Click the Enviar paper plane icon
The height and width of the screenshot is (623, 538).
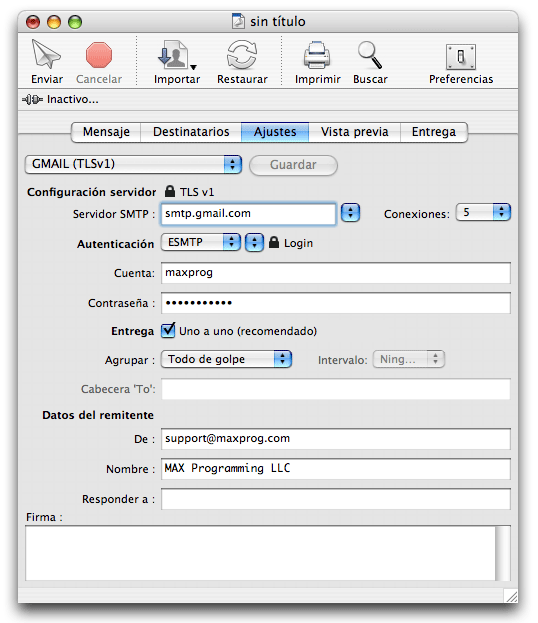46,54
